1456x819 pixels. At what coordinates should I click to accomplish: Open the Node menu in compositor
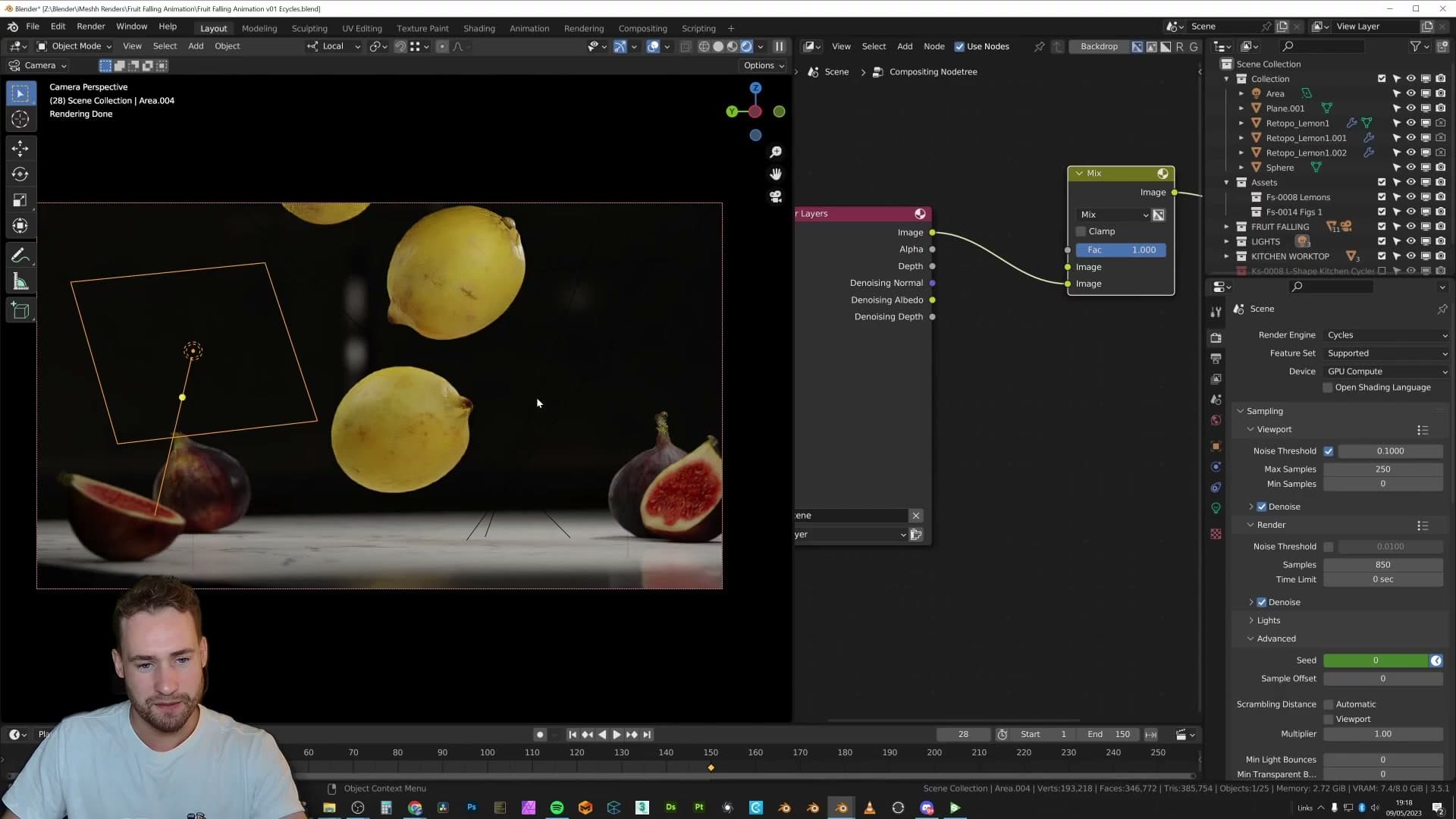pyautogui.click(x=934, y=46)
